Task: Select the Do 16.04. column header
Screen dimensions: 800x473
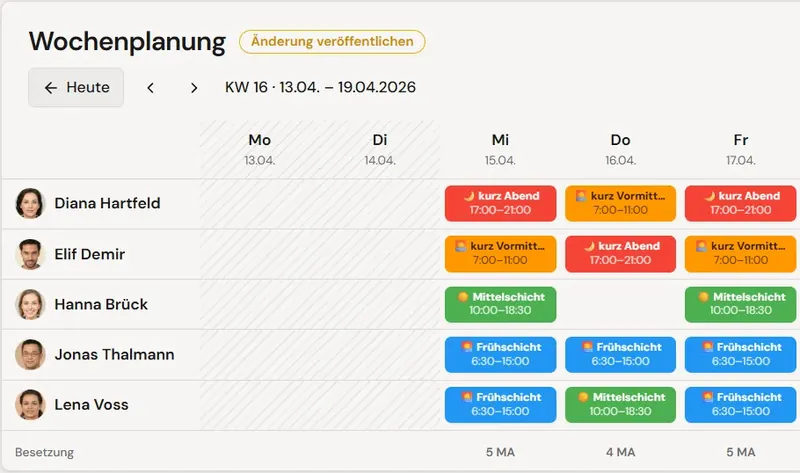Action: (x=620, y=149)
